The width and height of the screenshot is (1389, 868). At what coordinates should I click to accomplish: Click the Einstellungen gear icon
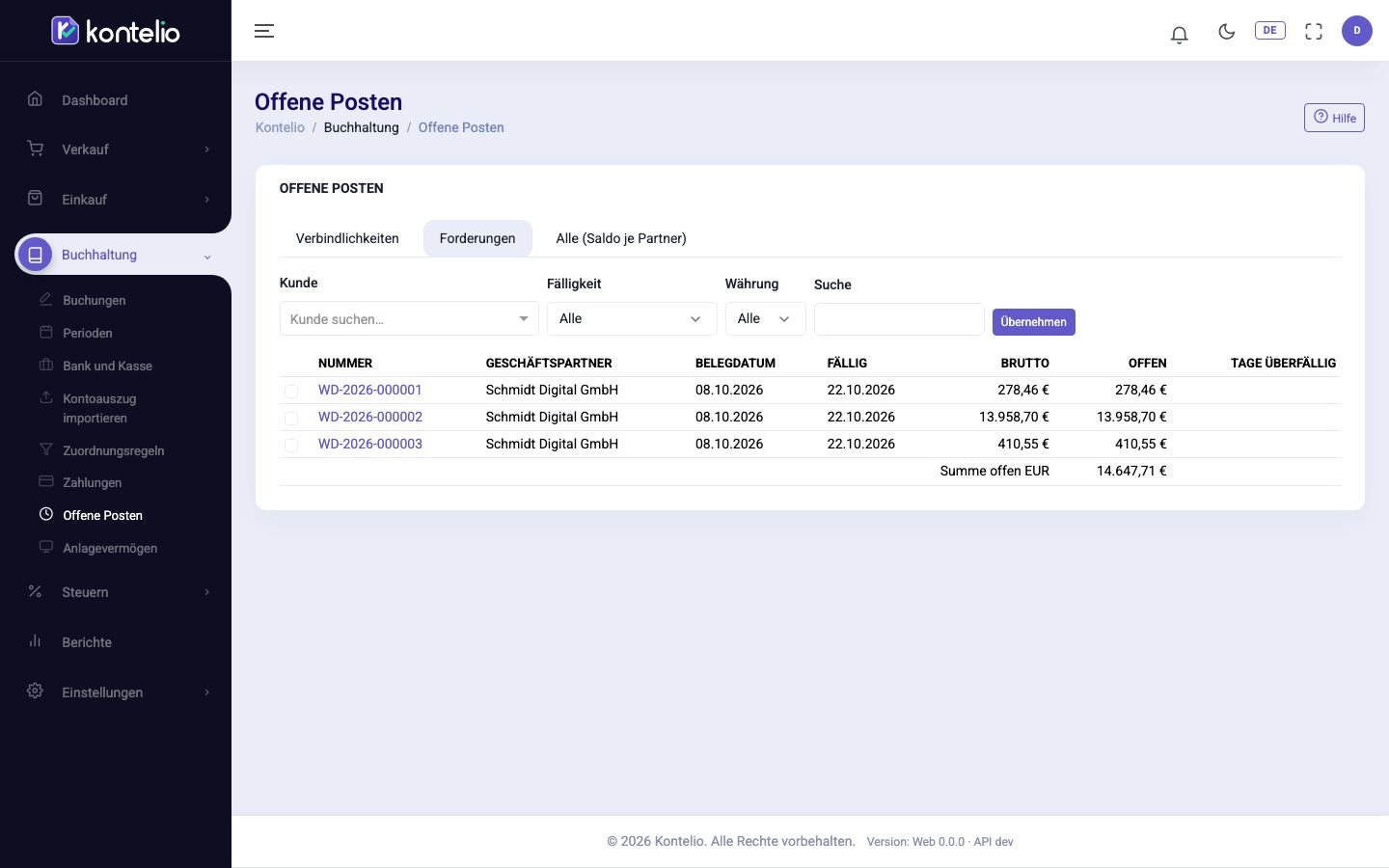(x=35, y=691)
